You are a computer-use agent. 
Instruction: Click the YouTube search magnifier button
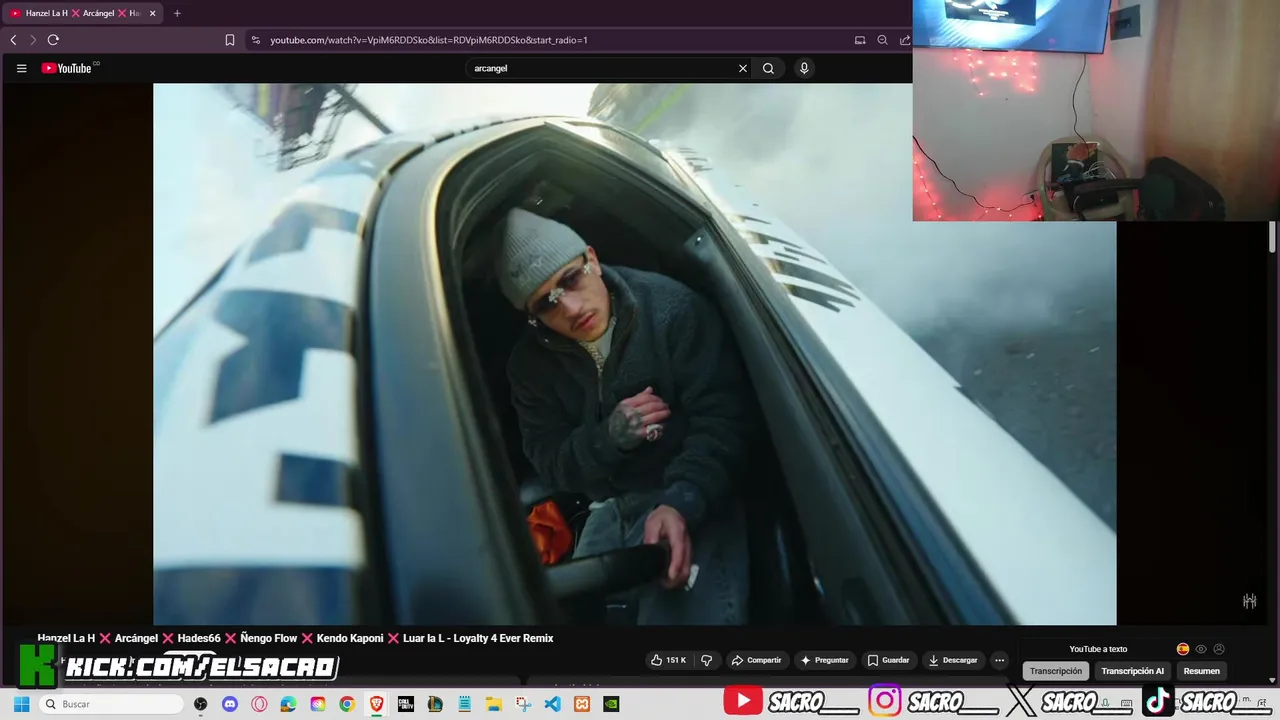[x=768, y=68]
